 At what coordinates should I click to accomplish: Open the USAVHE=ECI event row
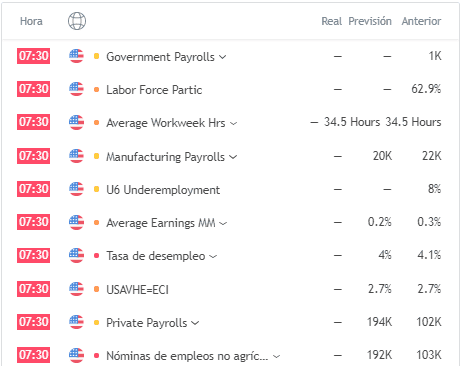[x=137, y=290]
